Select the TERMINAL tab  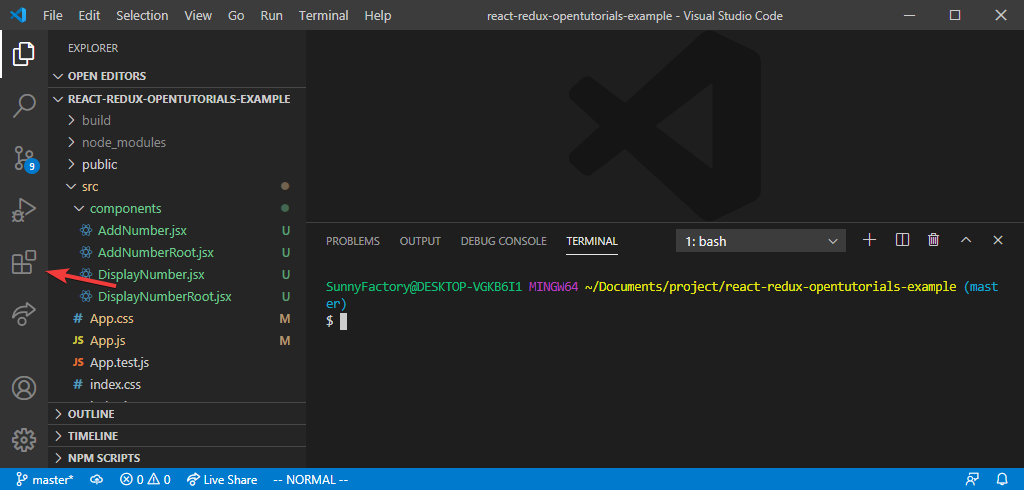(592, 241)
